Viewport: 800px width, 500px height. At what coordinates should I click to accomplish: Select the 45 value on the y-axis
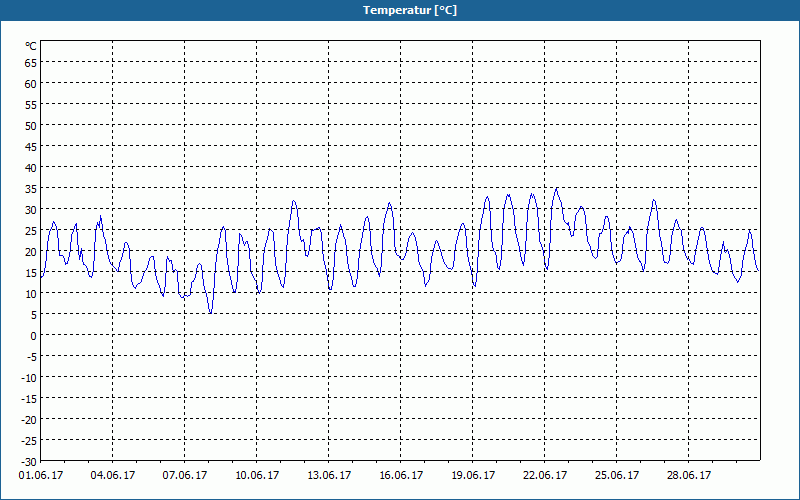pos(31,147)
